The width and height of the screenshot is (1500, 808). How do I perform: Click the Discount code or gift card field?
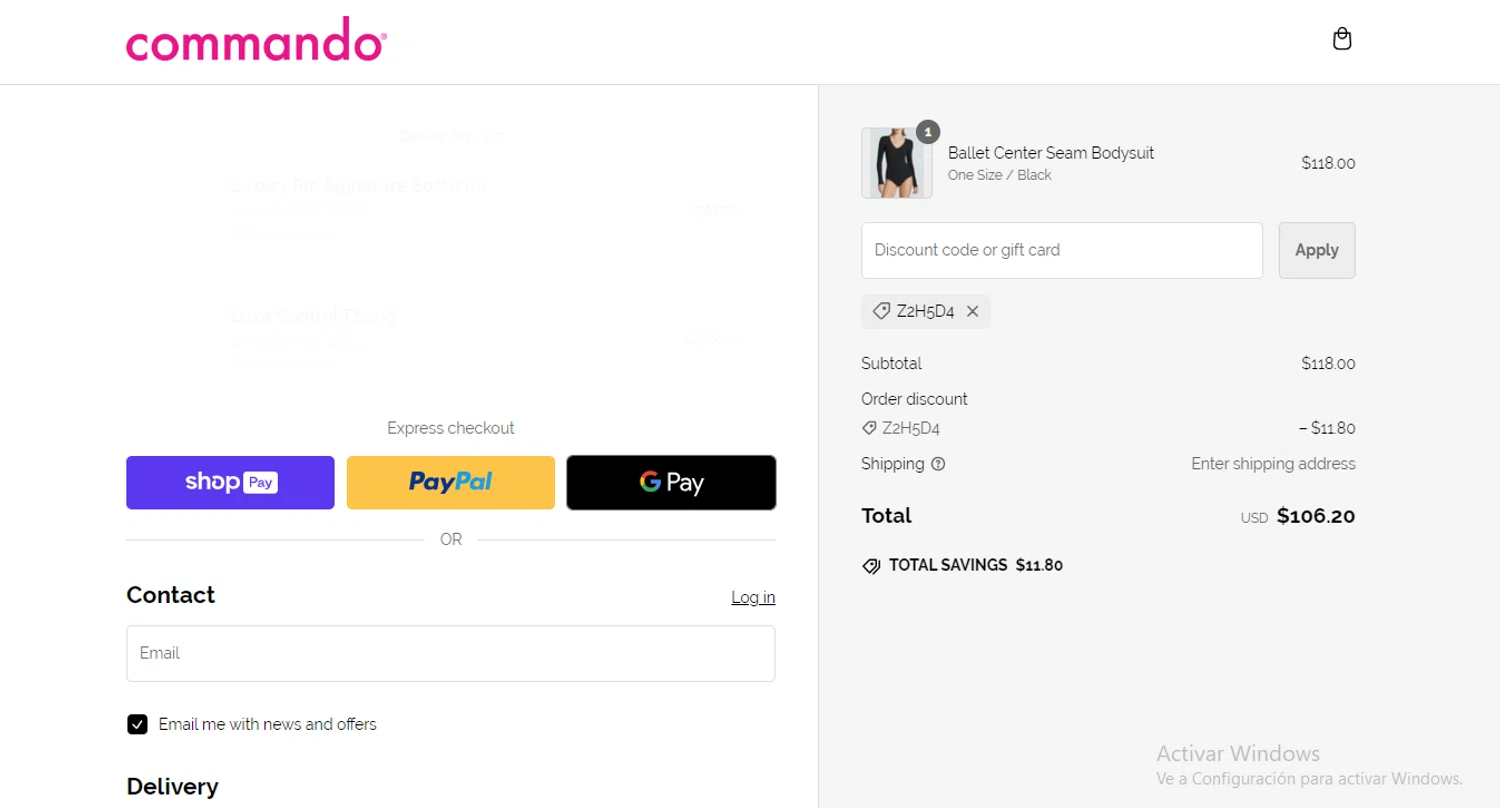(x=1061, y=250)
